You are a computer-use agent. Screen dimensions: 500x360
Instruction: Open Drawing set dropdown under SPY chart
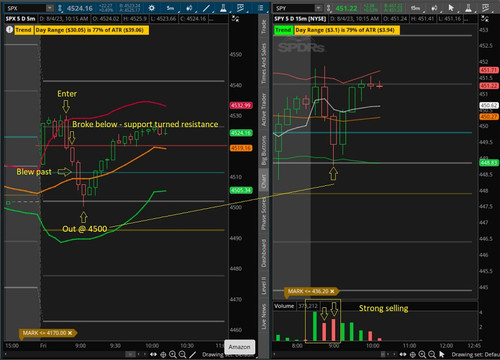tap(475, 355)
